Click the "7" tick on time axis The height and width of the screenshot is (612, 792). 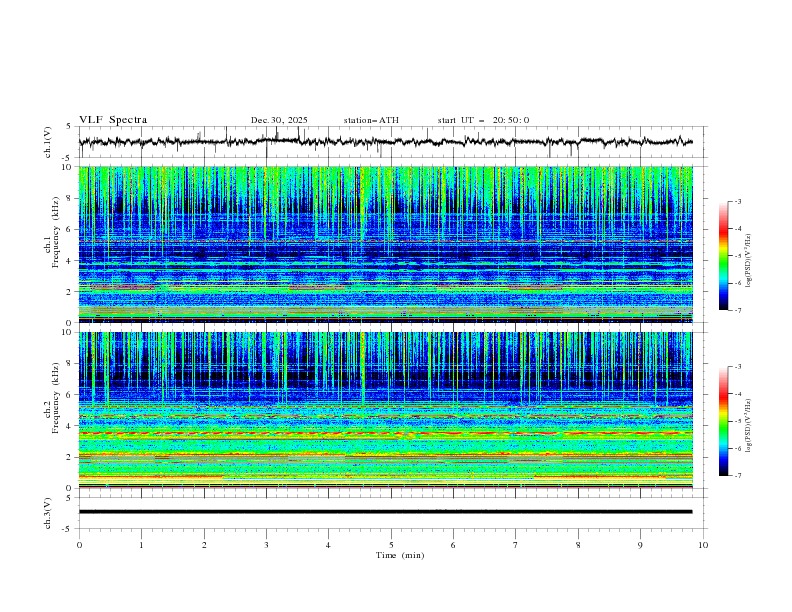(516, 545)
